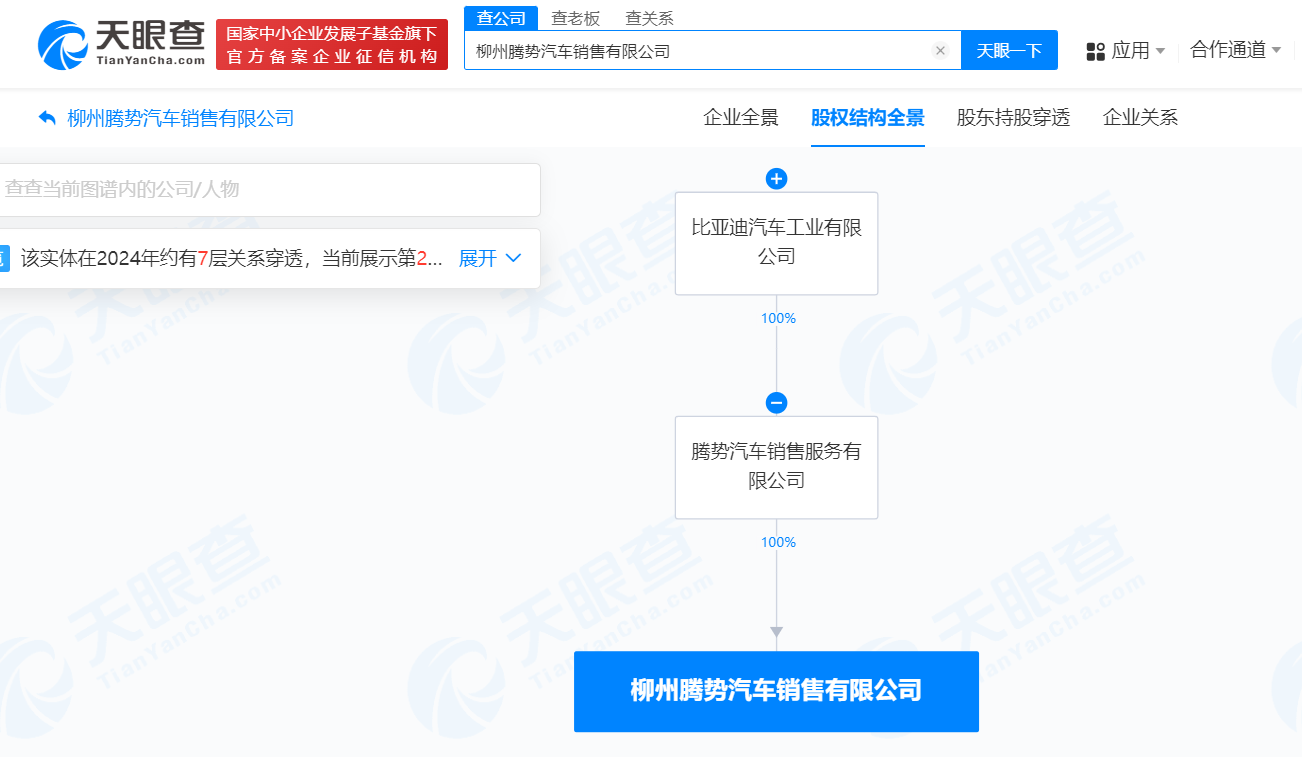Click the 100% equity label between nodes
The image size is (1302, 757).
(x=777, y=318)
